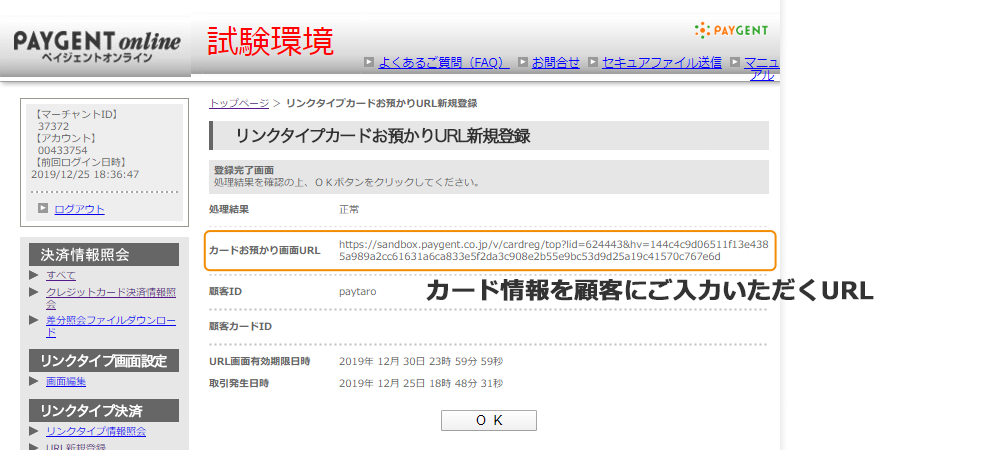Click triangle bullet beside クレジットカード決済情報照会

[34, 292]
